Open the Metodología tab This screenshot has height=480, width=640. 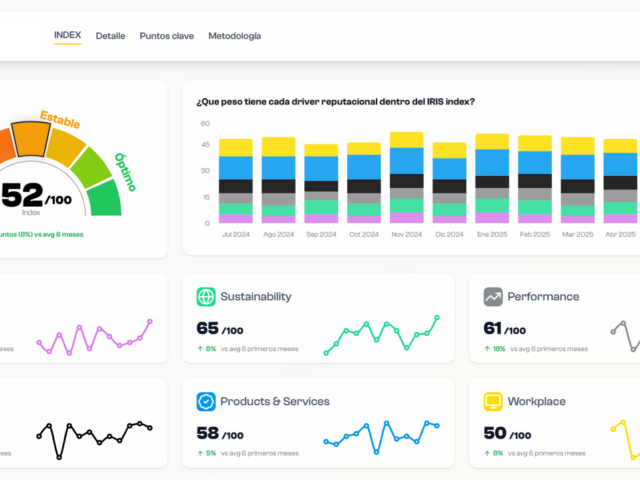pyautogui.click(x=234, y=36)
